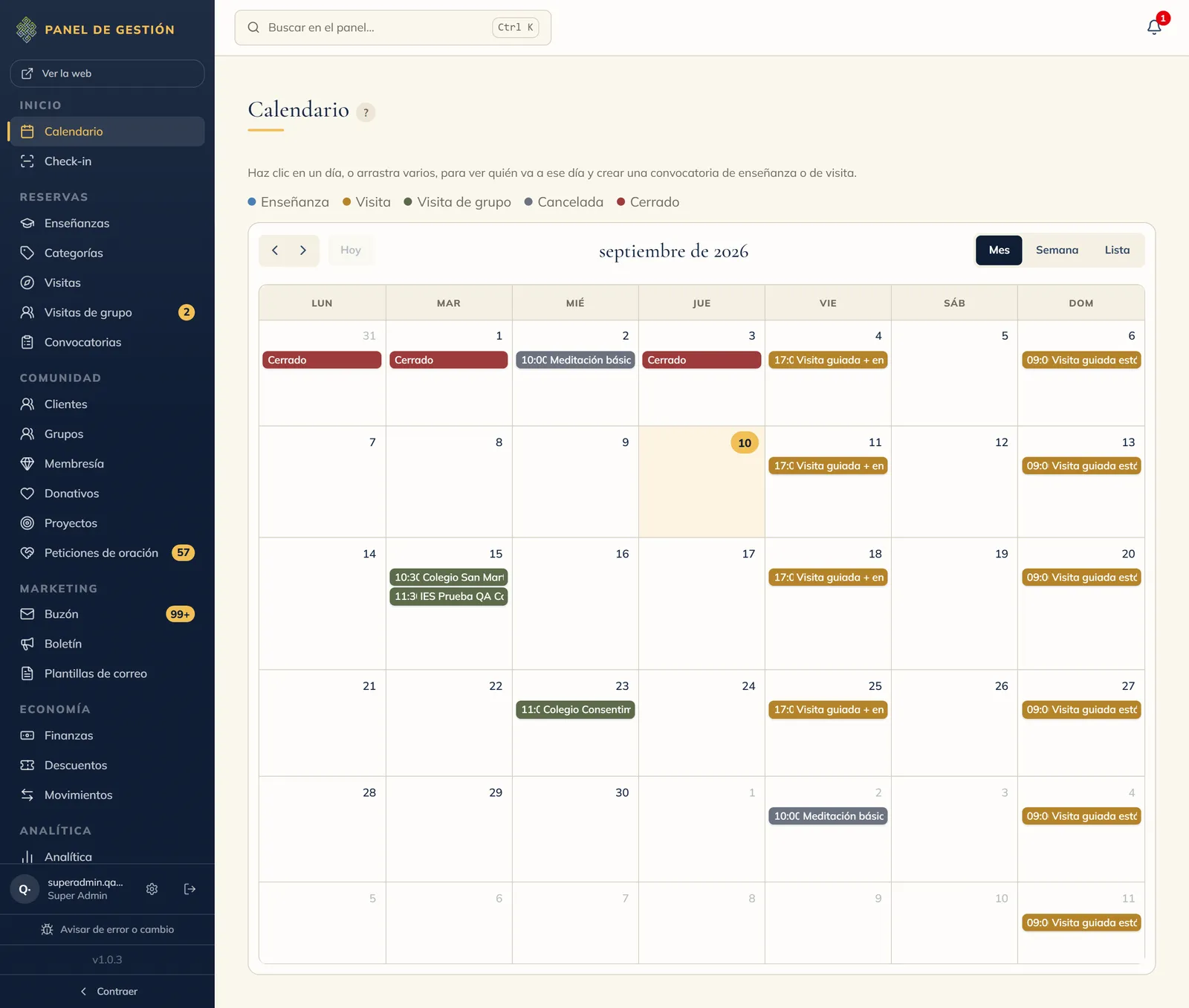Click Avisar de error o cambio
This screenshot has width=1189, height=1008.
coord(107,929)
